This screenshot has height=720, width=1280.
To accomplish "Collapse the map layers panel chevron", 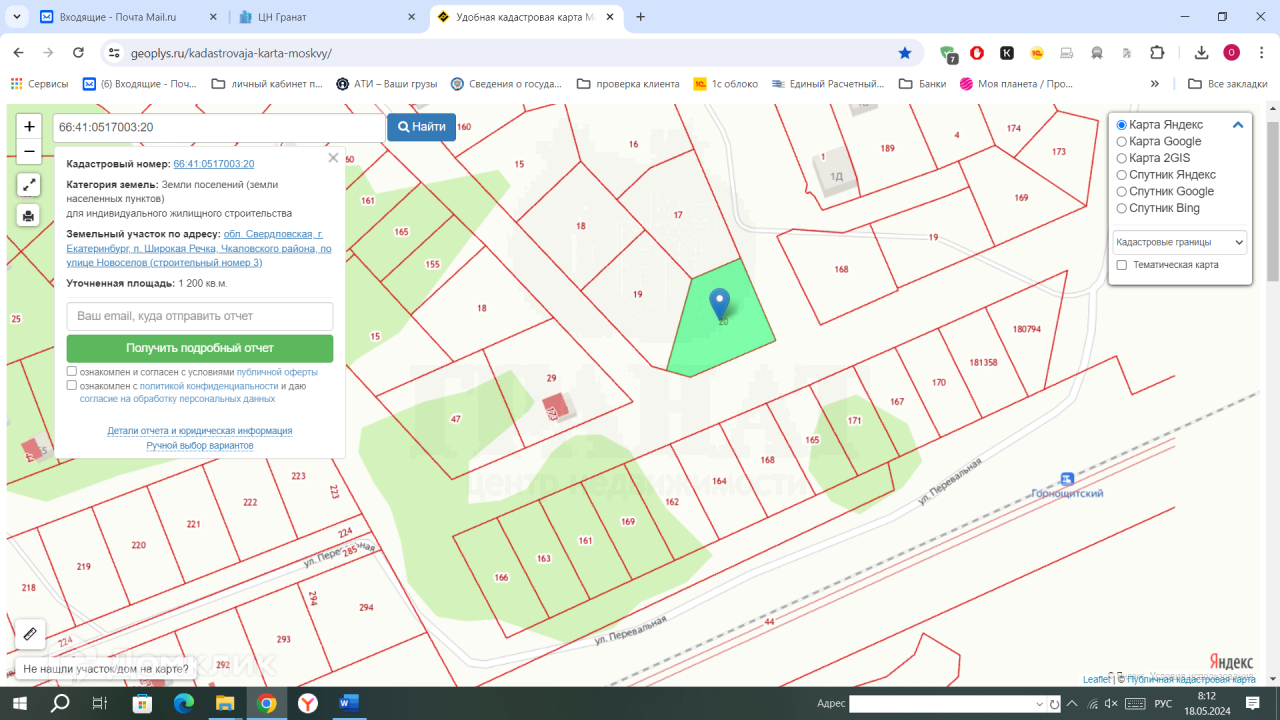I will click(1237, 125).
